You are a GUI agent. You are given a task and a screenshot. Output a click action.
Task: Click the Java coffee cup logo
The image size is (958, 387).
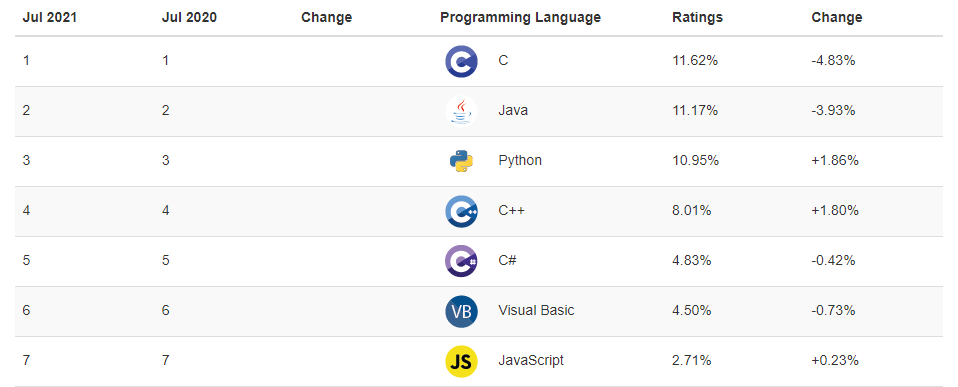(x=461, y=111)
